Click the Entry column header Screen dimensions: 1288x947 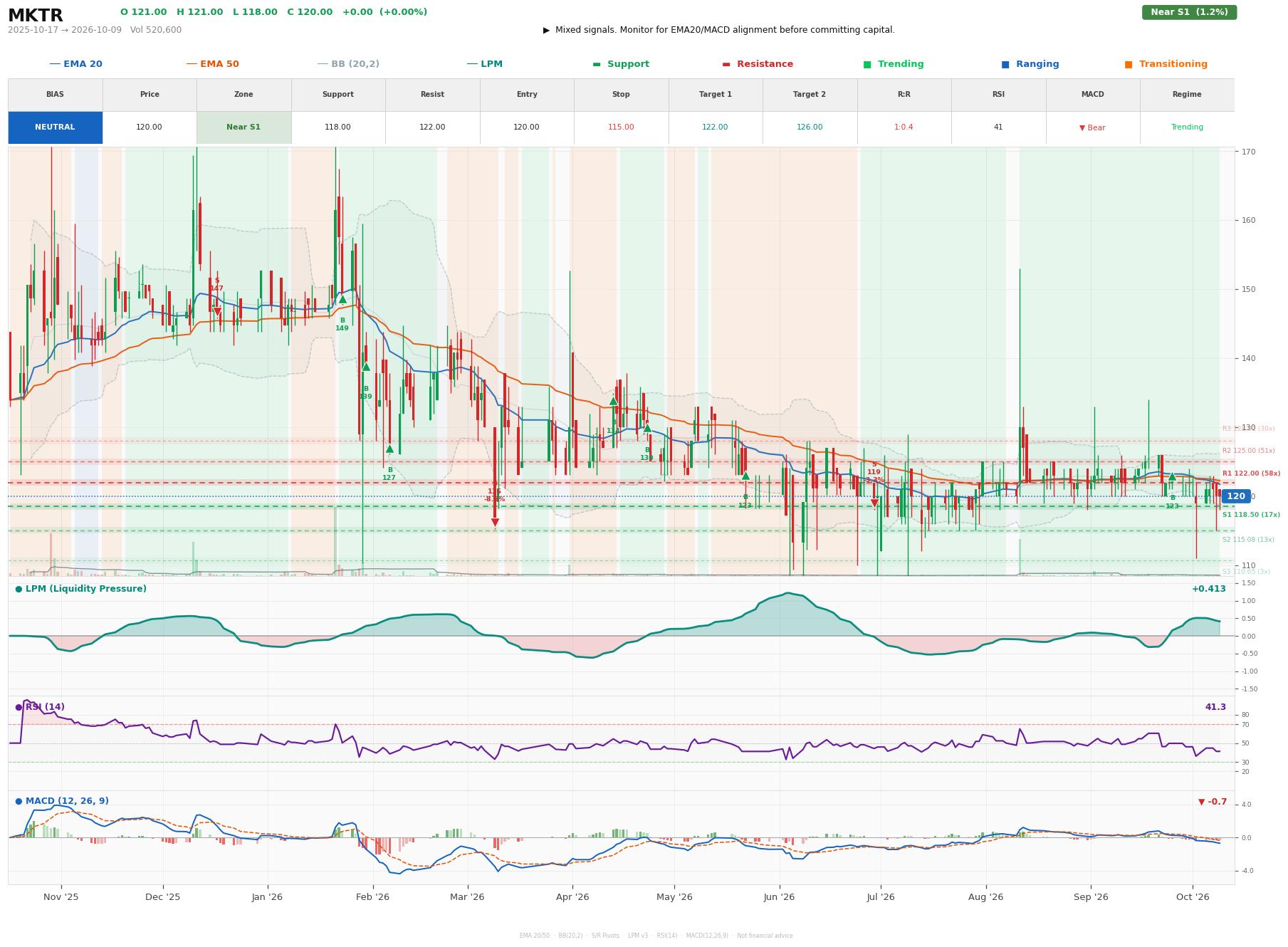(526, 95)
